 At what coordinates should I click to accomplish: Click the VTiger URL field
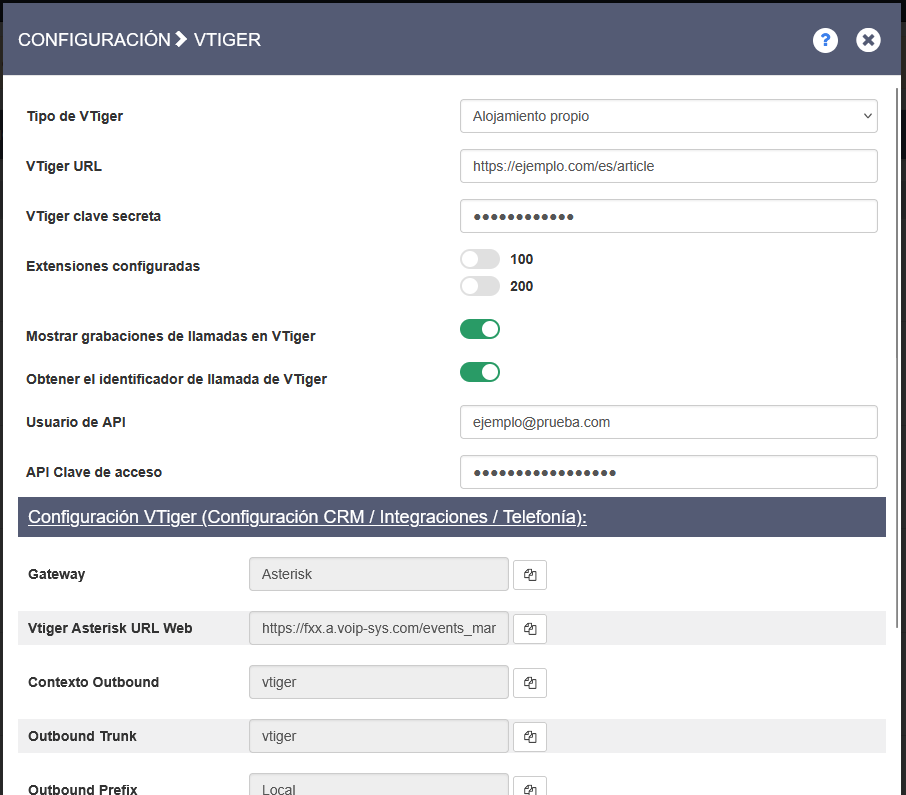tap(668, 166)
